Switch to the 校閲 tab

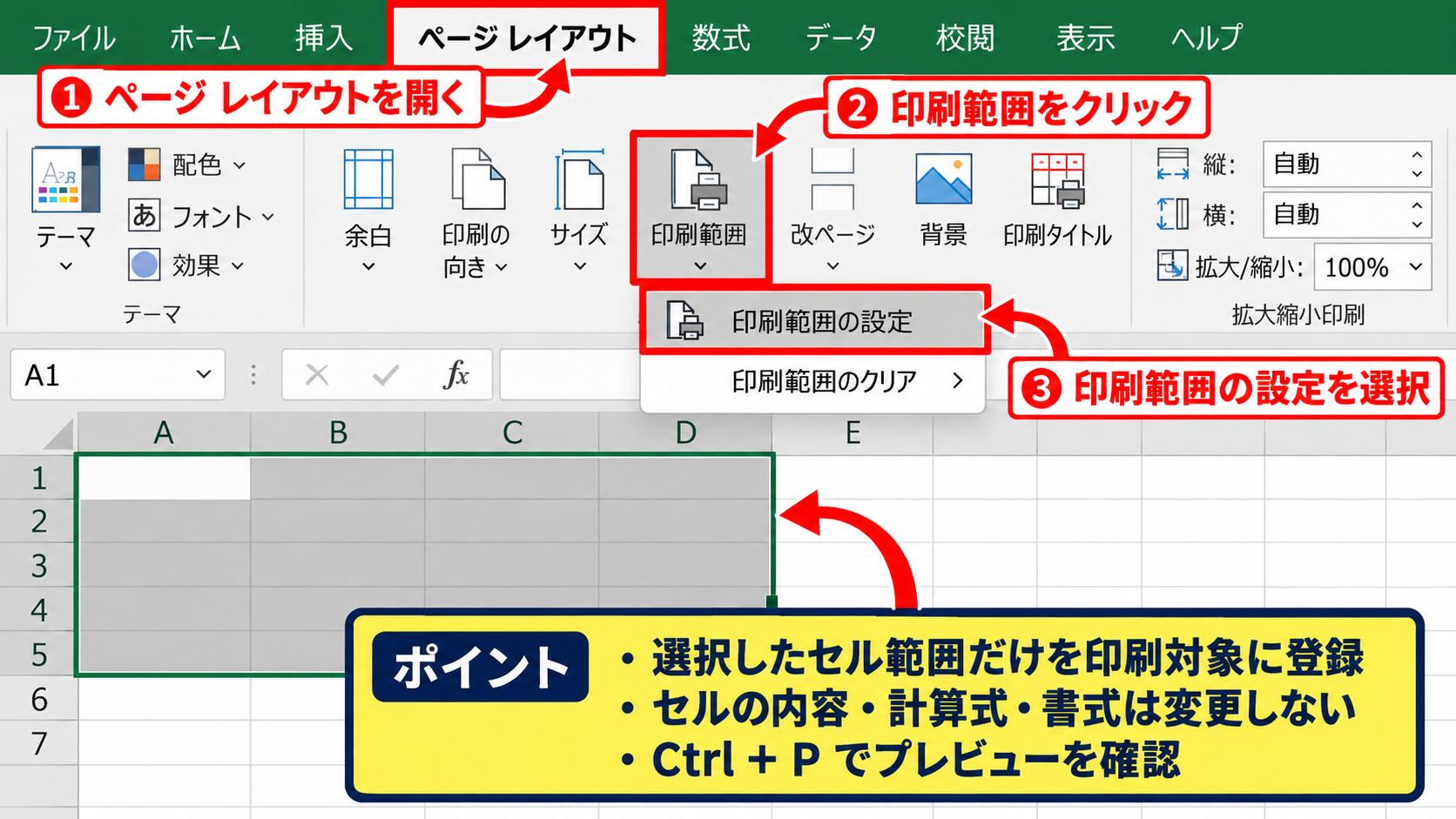click(965, 38)
